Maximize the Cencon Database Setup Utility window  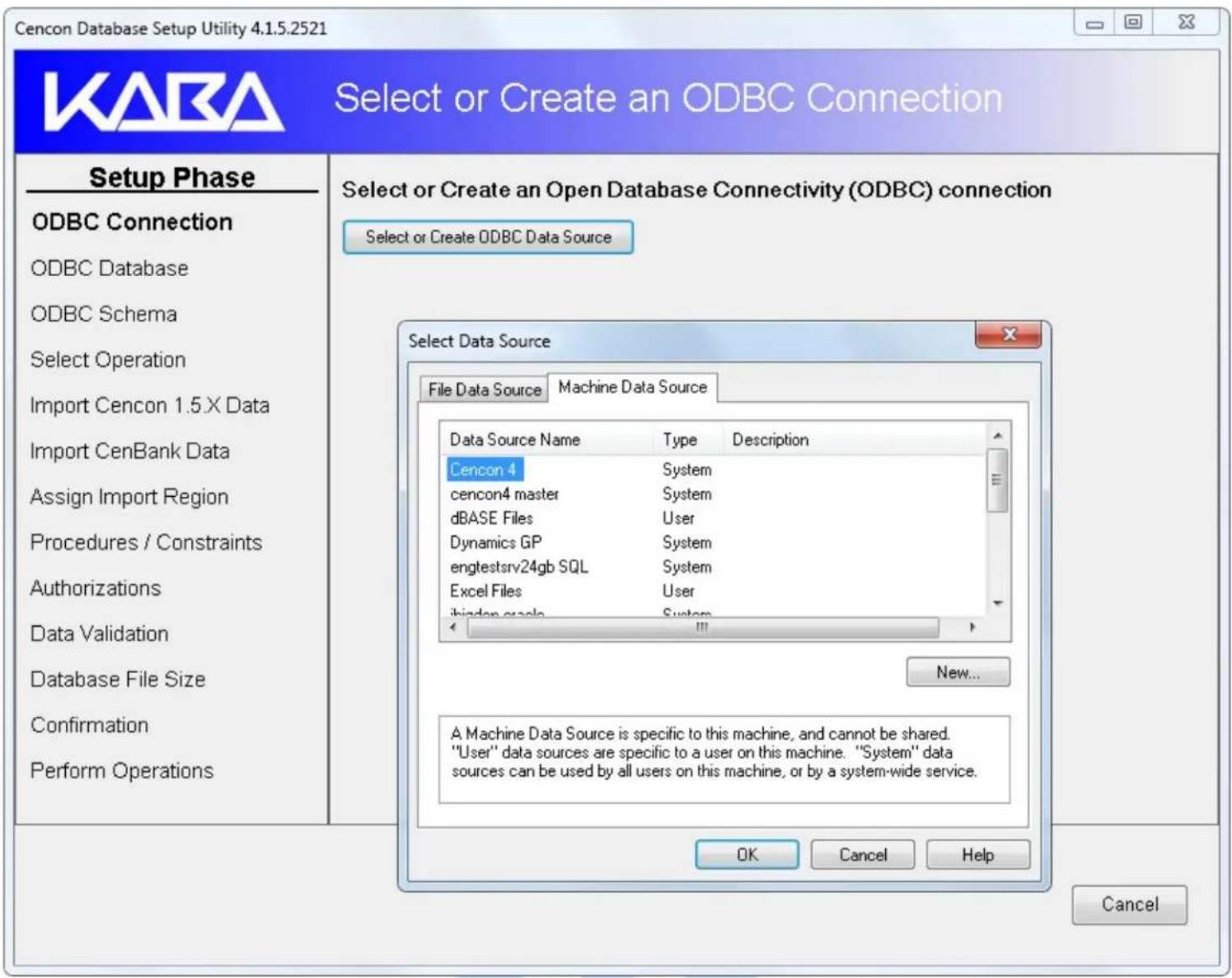pos(1134,22)
